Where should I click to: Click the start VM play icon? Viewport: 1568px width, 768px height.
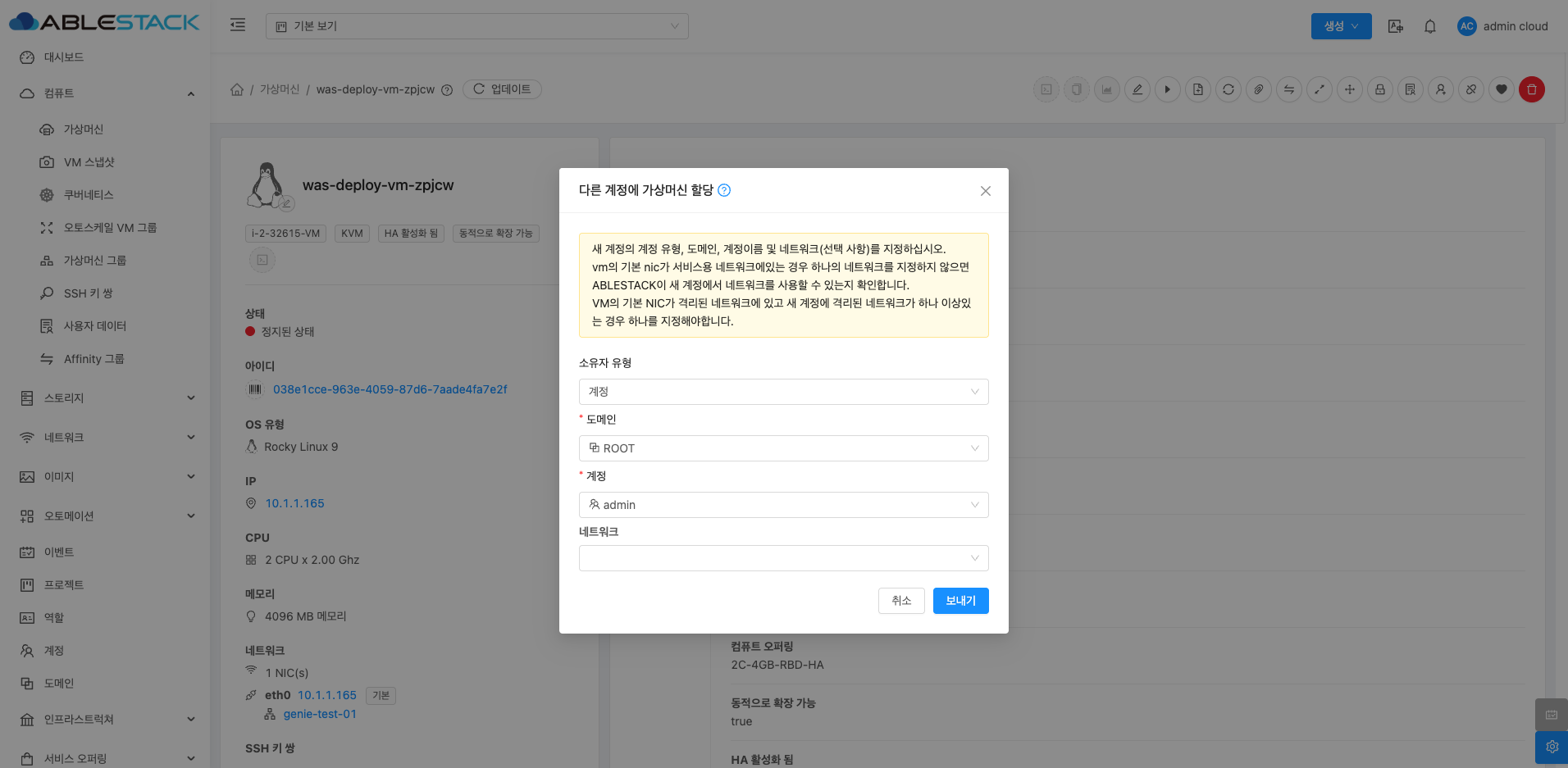pos(1167,89)
